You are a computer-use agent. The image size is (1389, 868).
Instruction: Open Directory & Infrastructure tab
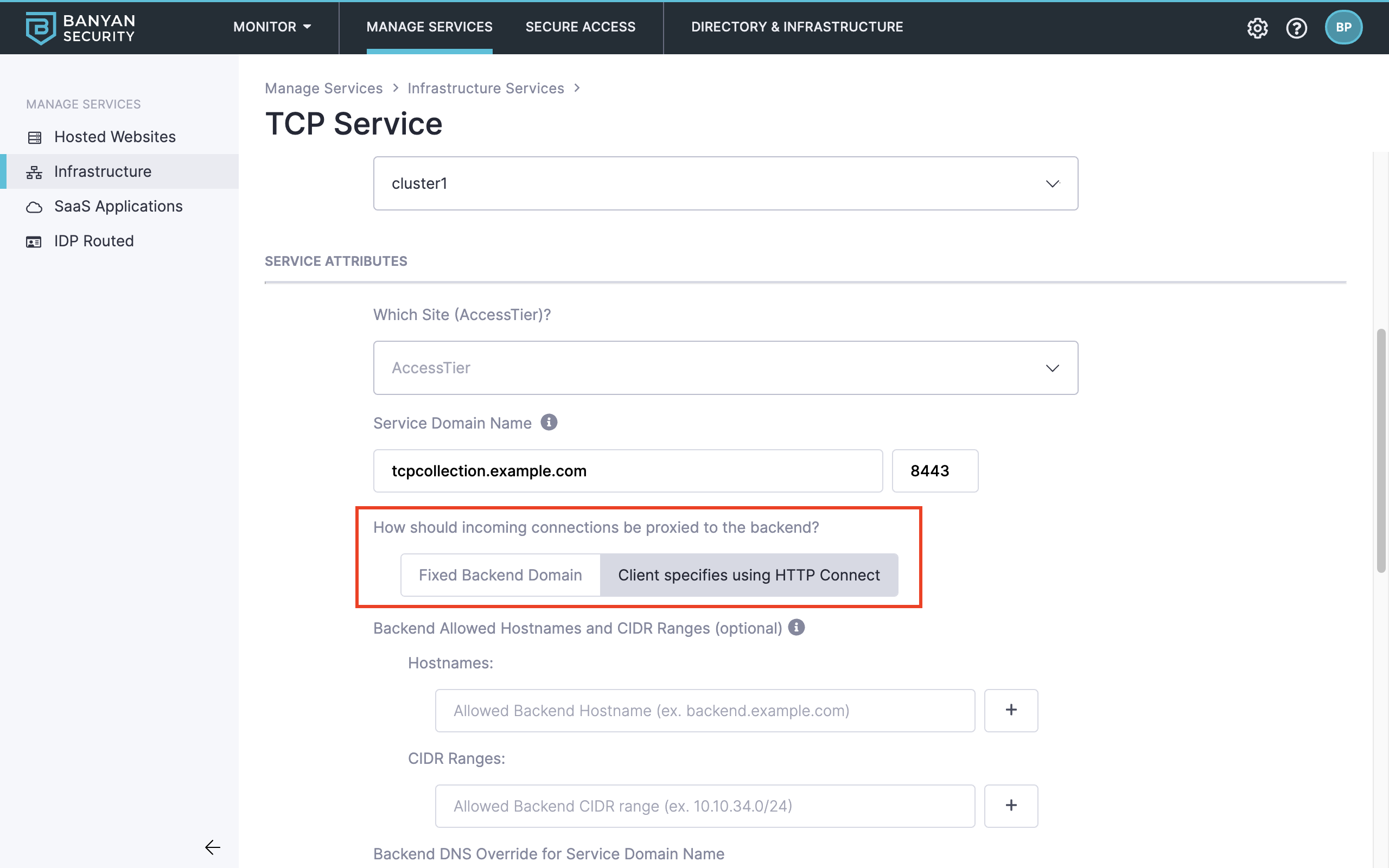(797, 27)
